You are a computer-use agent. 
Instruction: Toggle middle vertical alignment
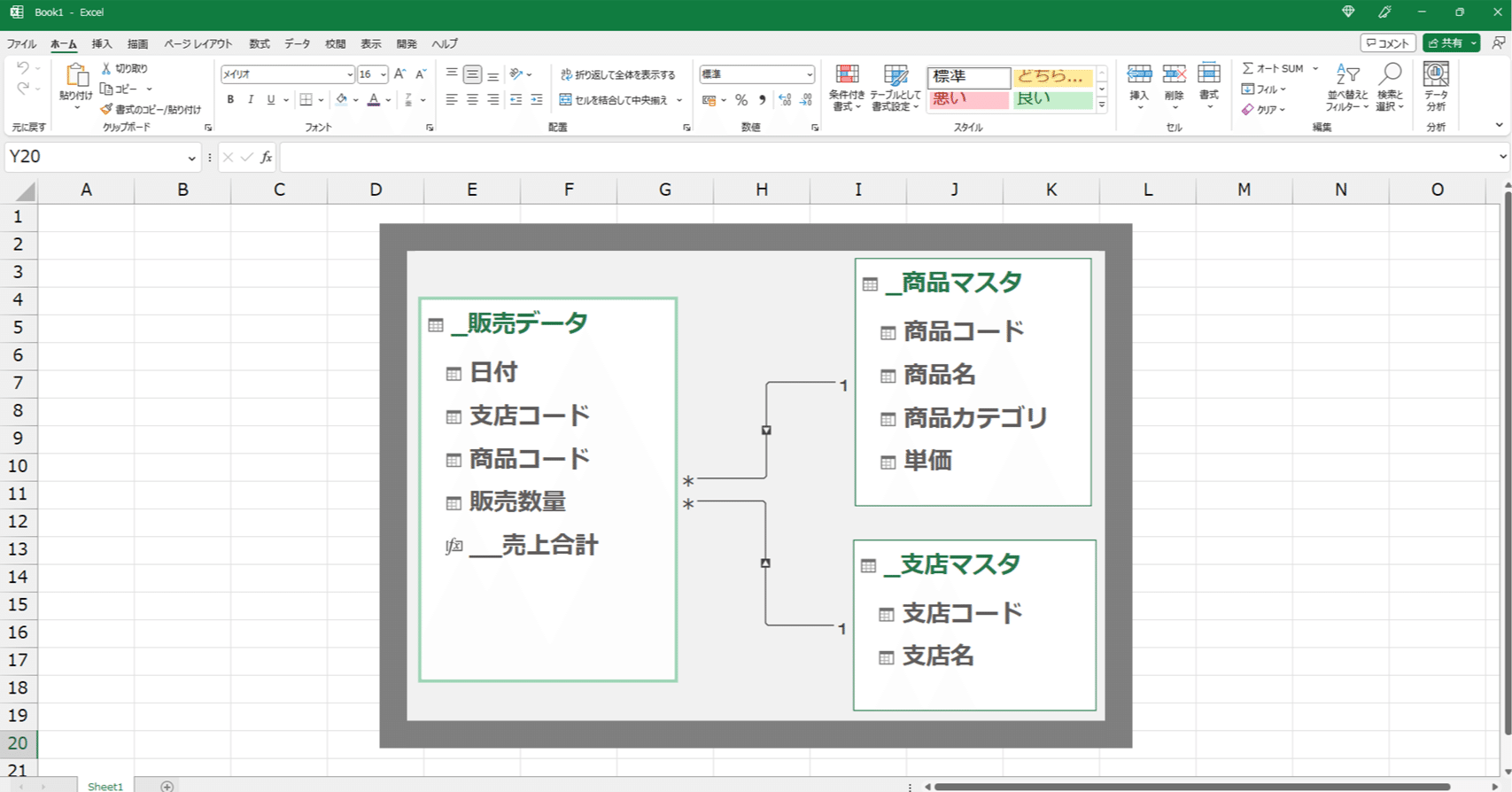[x=472, y=74]
